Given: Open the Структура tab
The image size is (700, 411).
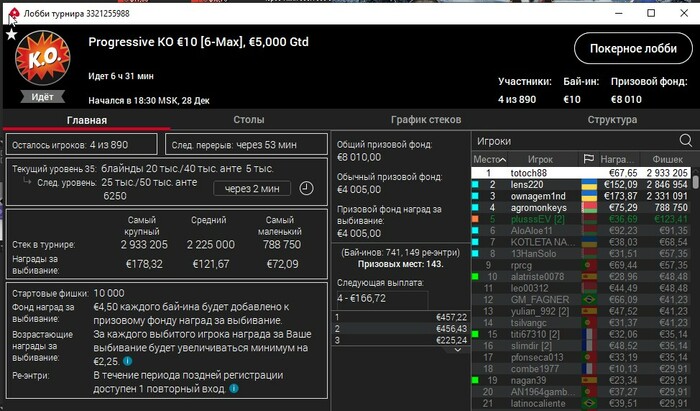Looking at the screenshot, I should pos(612,120).
